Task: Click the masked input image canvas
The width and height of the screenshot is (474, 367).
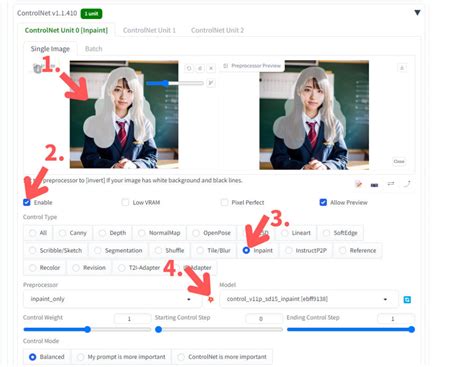Action: [x=124, y=114]
